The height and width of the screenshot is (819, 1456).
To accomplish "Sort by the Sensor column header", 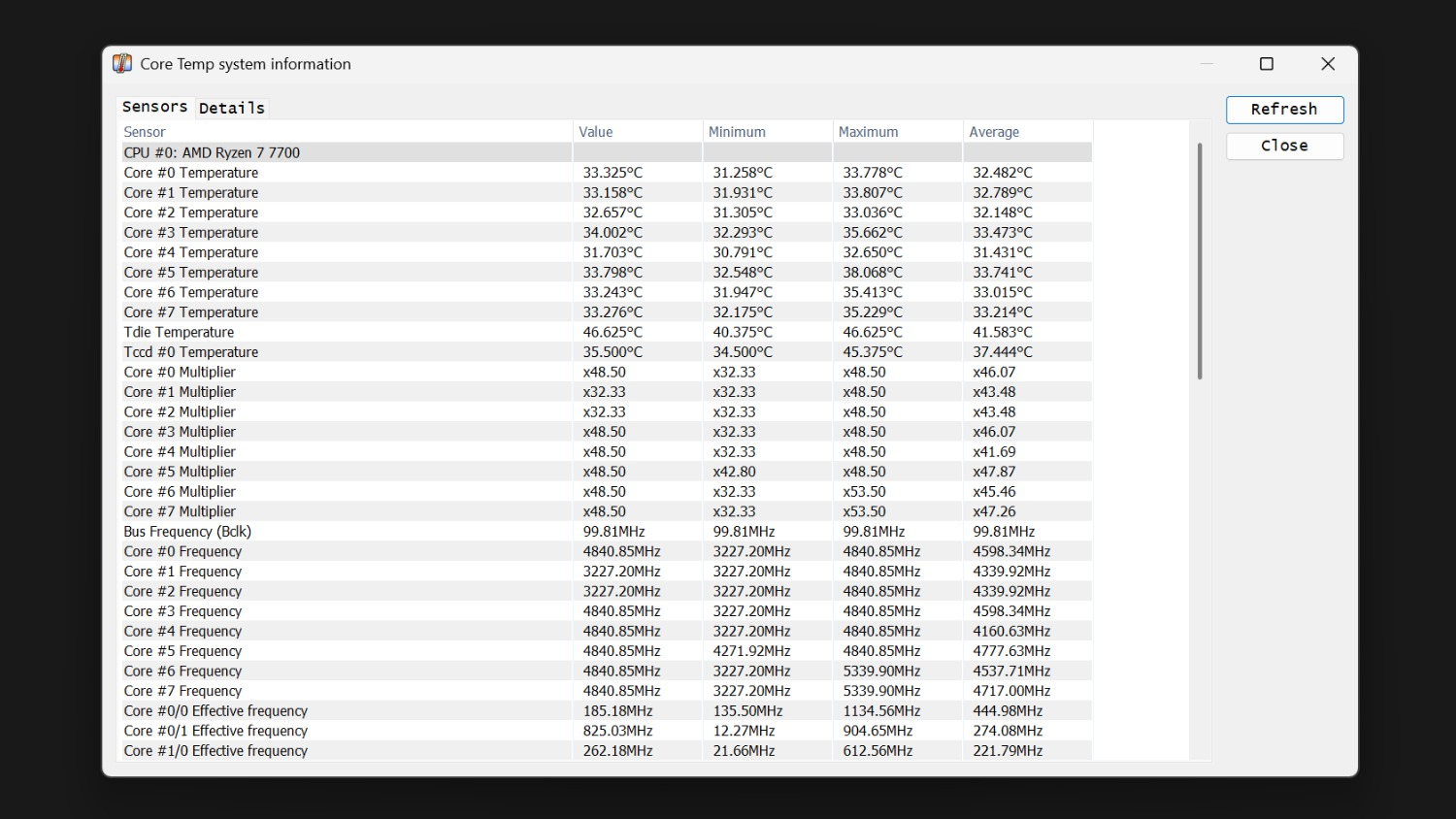I will 346,132.
